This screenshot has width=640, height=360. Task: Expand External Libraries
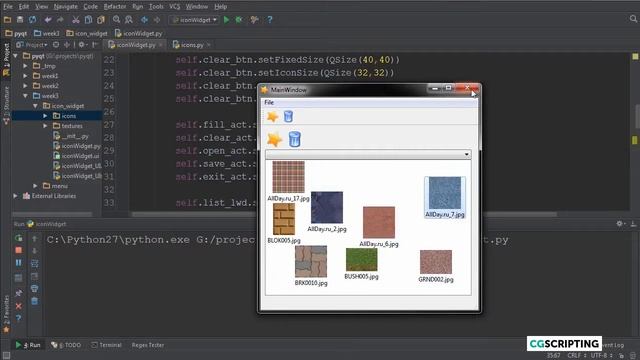[x=16, y=196]
